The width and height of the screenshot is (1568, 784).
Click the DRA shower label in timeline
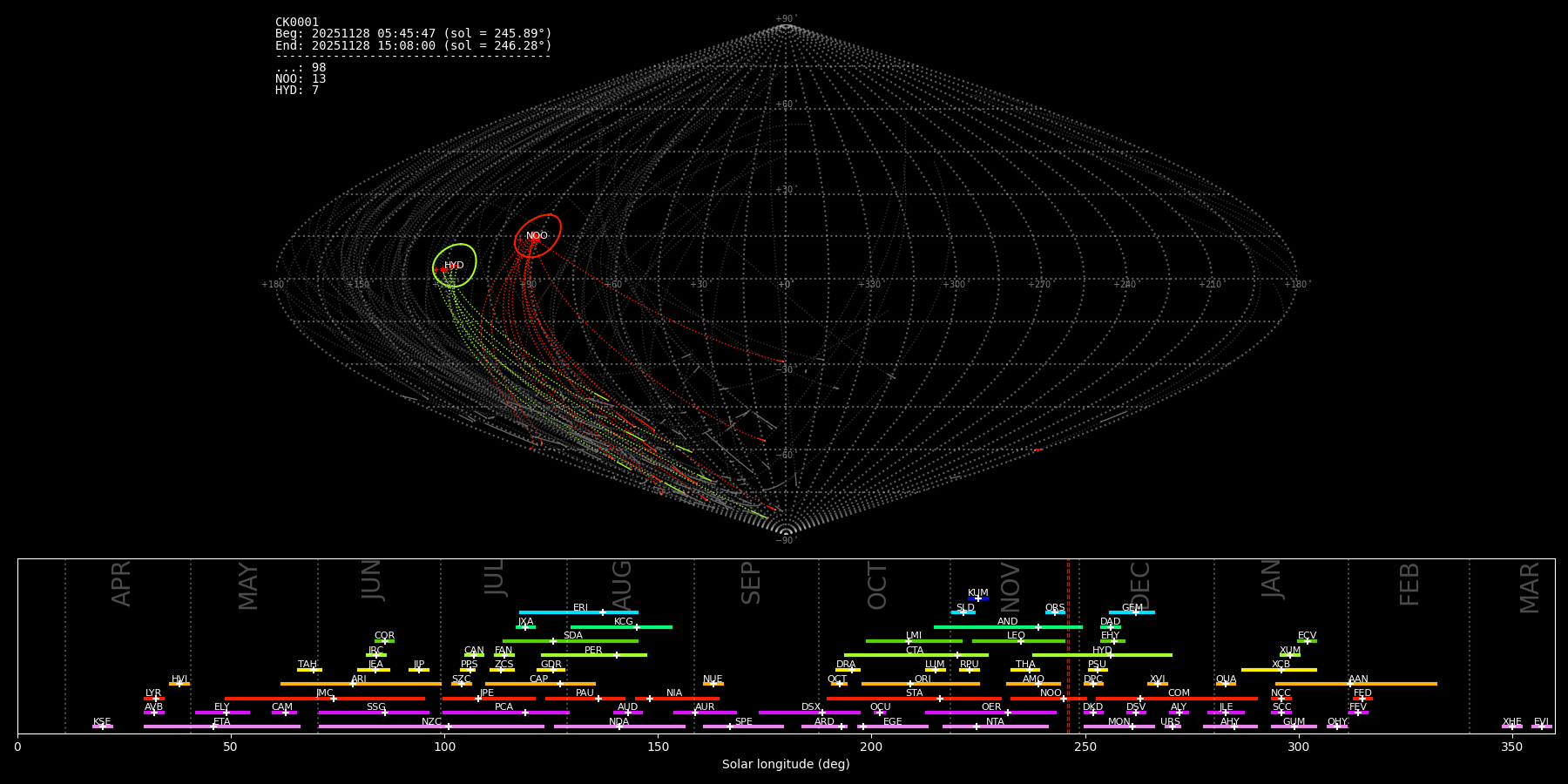pyautogui.click(x=847, y=665)
